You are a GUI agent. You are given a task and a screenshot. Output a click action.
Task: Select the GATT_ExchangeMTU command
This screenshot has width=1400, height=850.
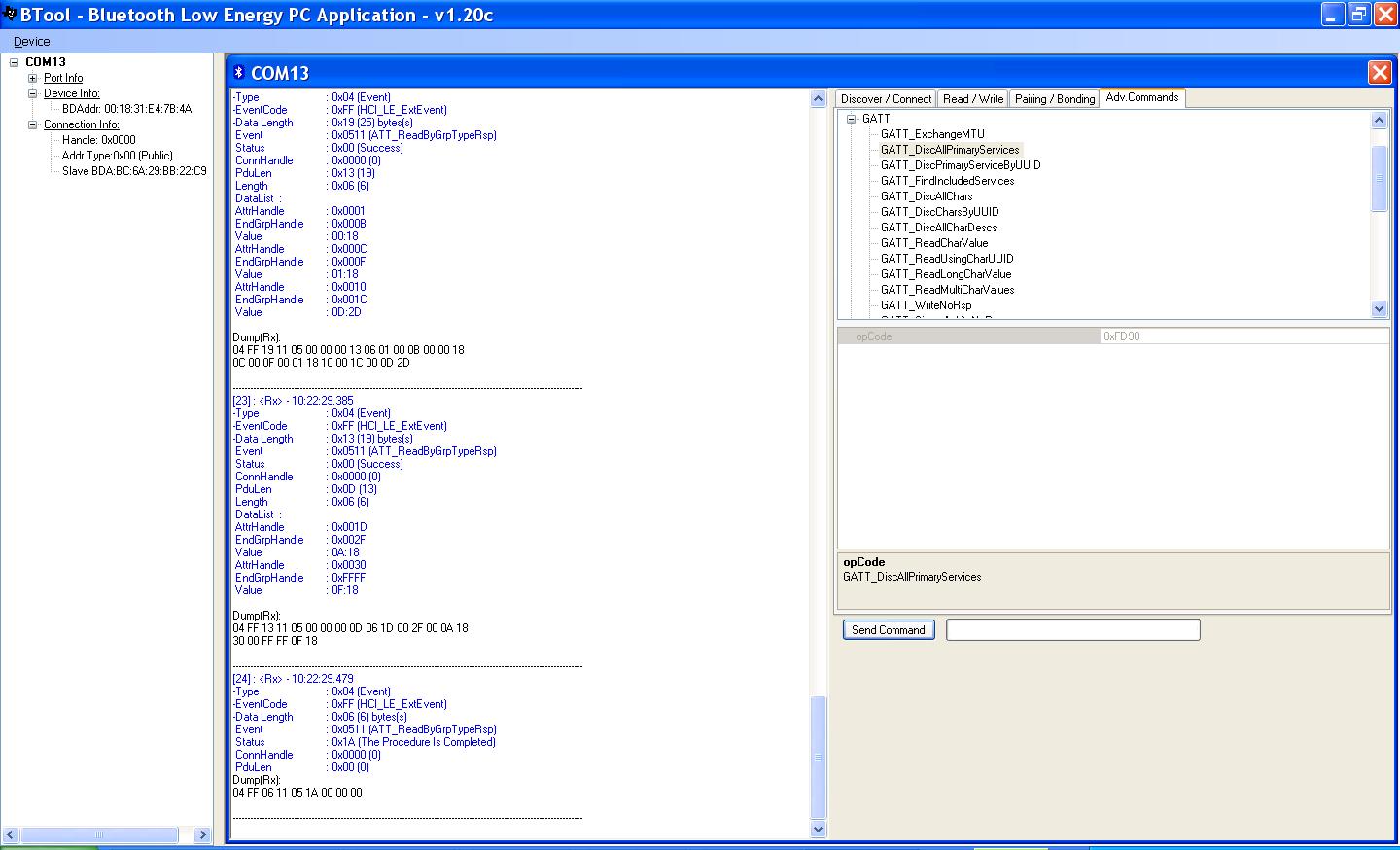pyautogui.click(x=932, y=134)
